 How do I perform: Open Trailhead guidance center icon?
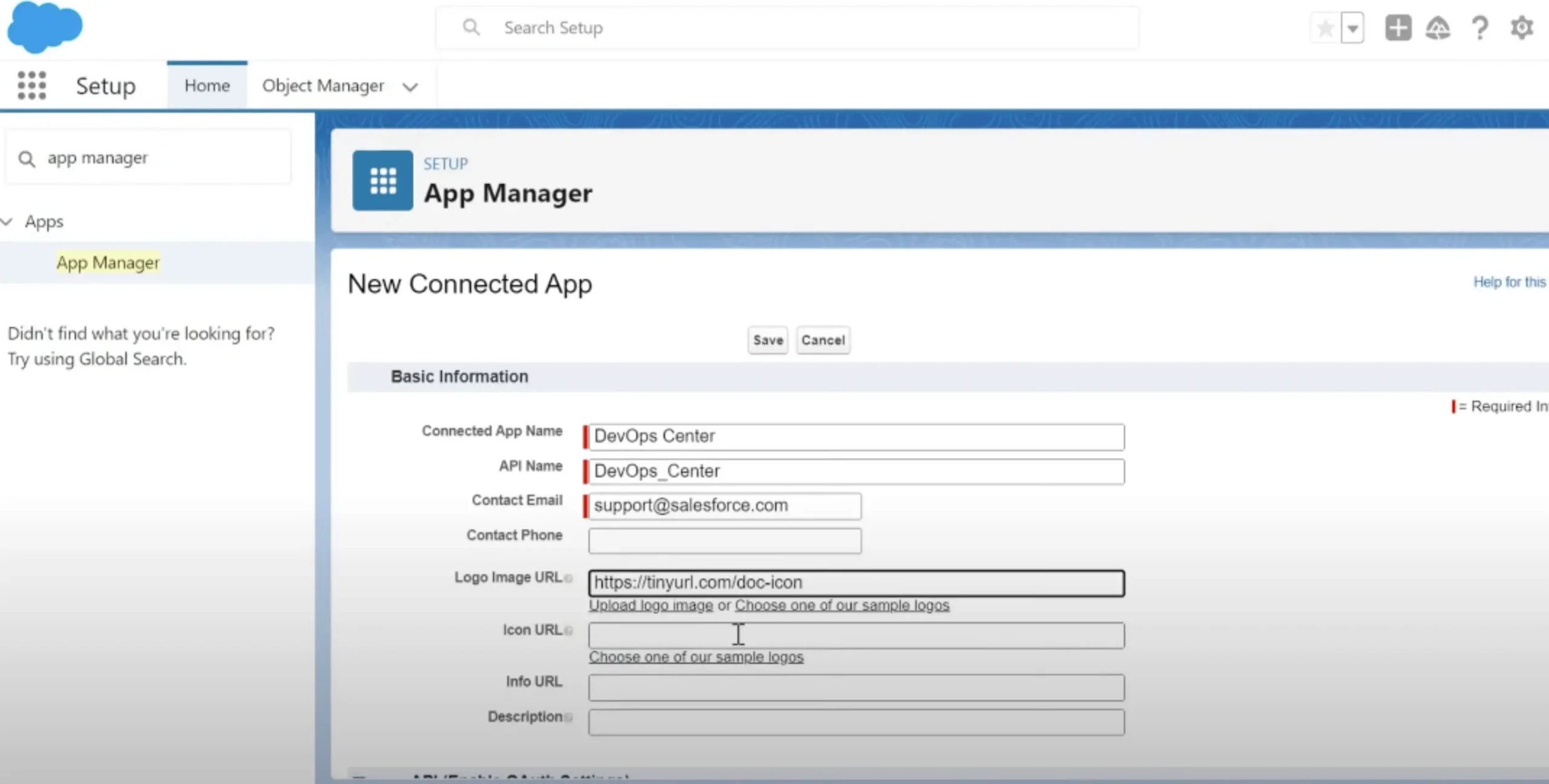click(1438, 28)
